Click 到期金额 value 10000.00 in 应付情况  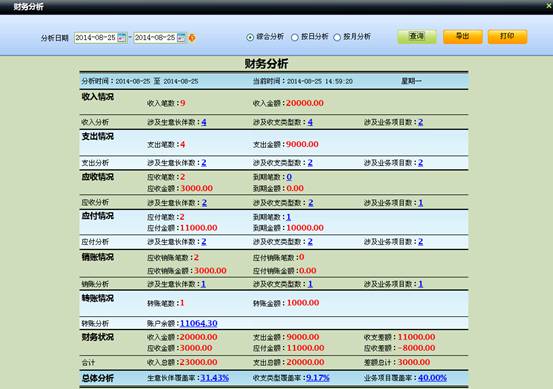pyautogui.click(x=305, y=228)
